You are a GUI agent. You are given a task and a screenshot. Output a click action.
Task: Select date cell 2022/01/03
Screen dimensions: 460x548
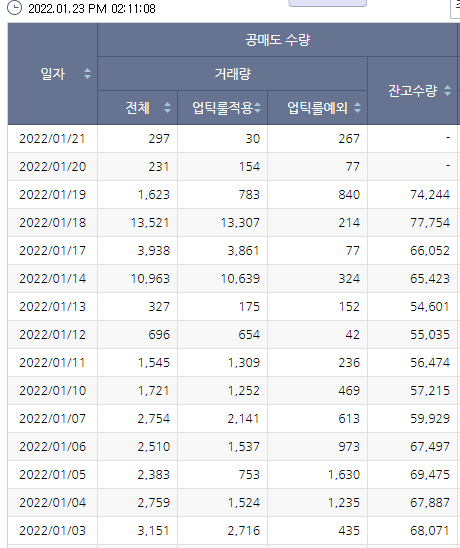[52, 531]
